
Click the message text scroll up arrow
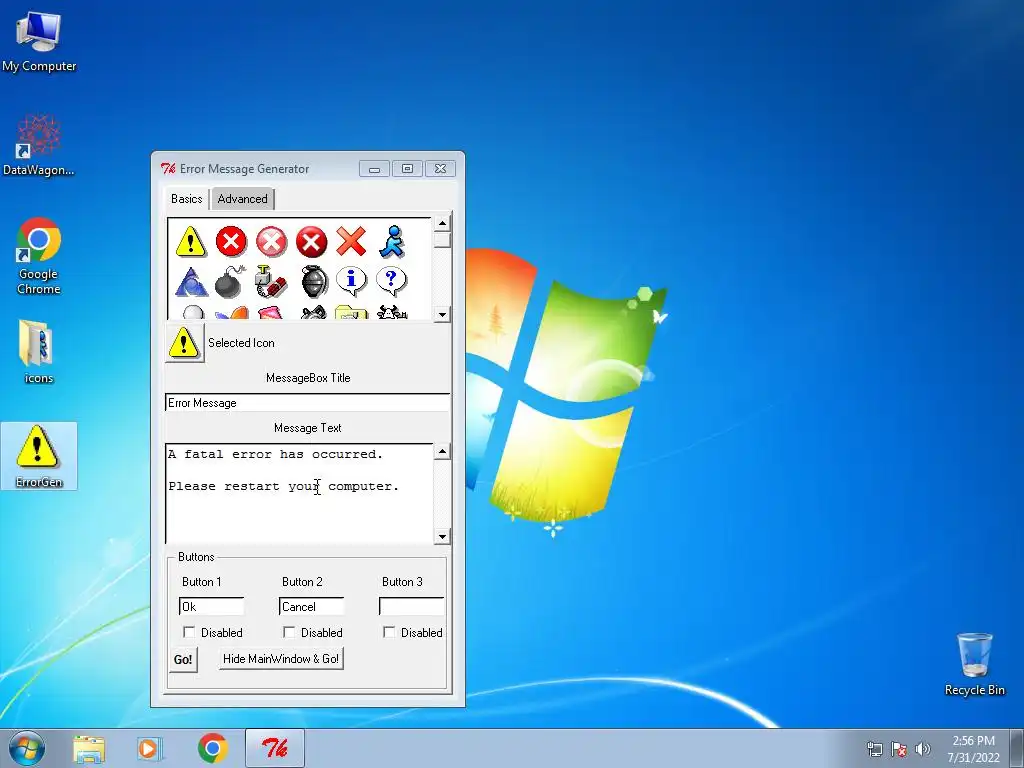[x=442, y=452]
